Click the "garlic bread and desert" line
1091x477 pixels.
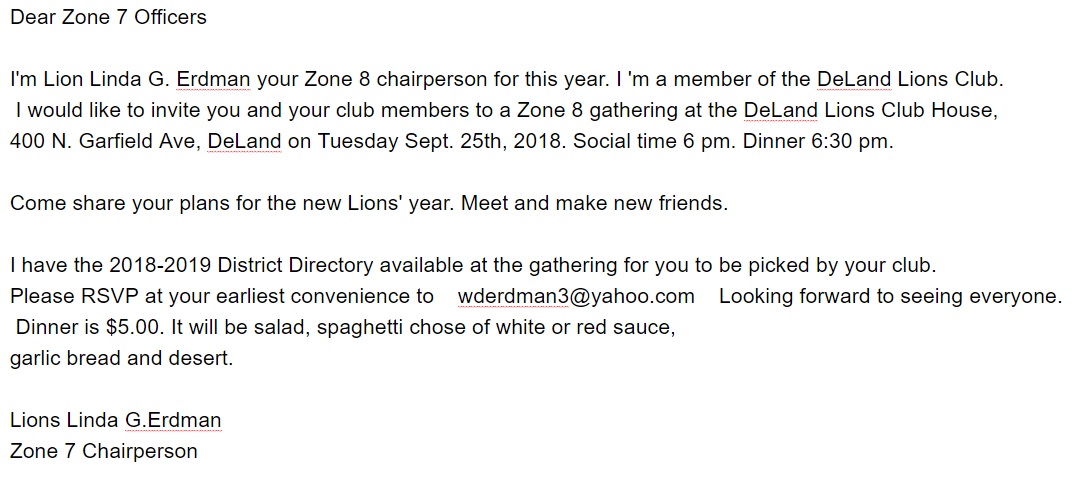[121, 358]
